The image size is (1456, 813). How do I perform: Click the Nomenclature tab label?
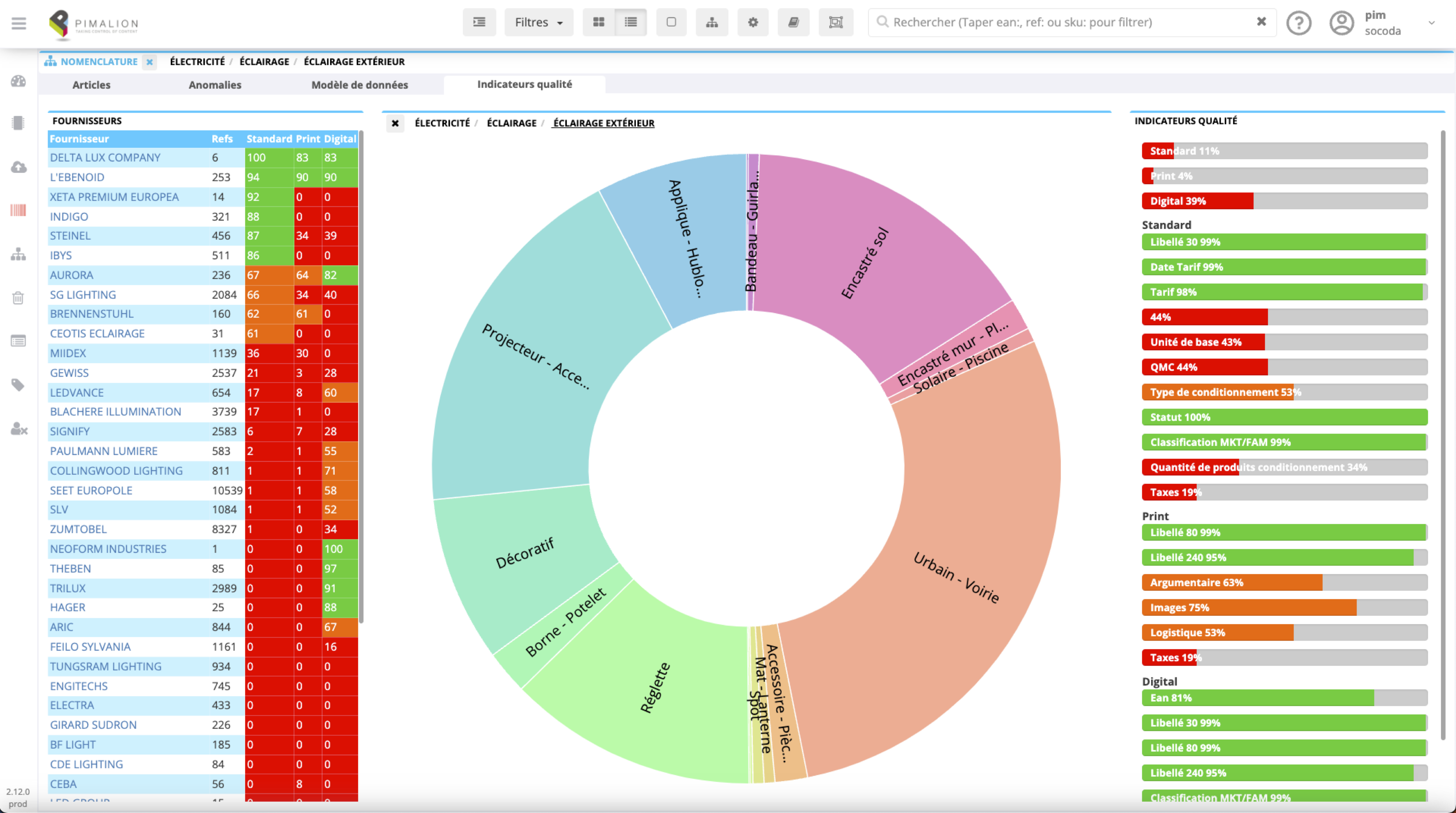tap(99, 62)
